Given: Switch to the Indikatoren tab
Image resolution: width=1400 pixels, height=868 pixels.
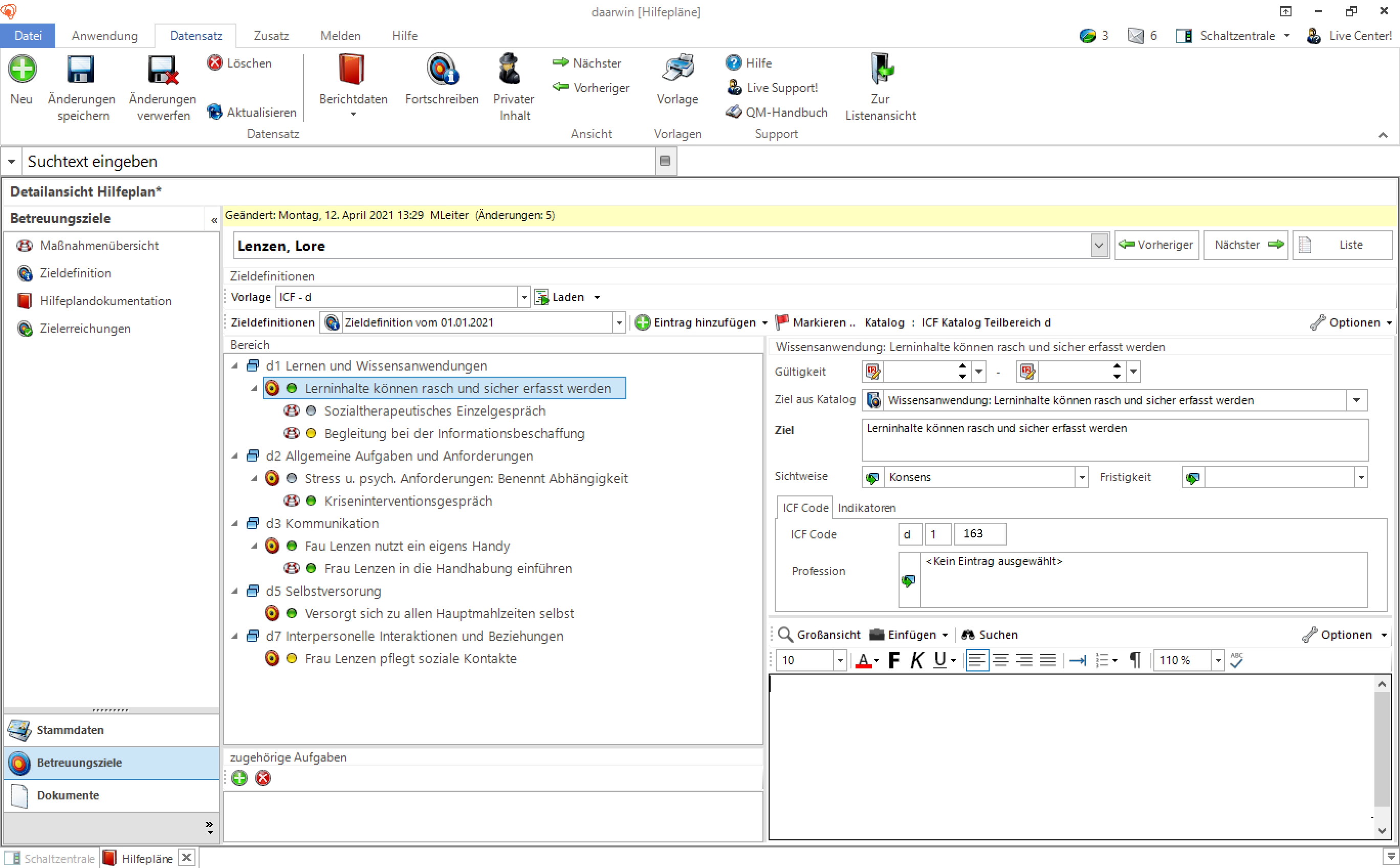Looking at the screenshot, I should click(866, 508).
